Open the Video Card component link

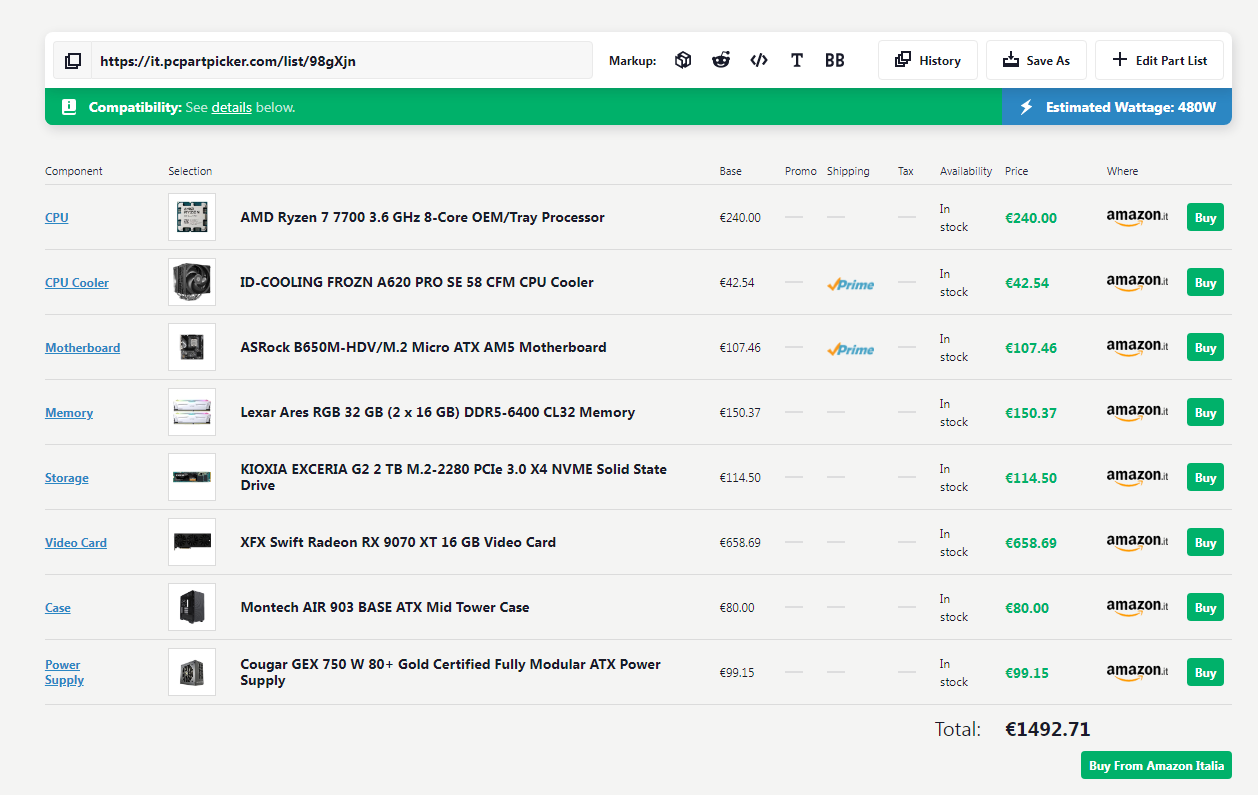click(x=76, y=543)
